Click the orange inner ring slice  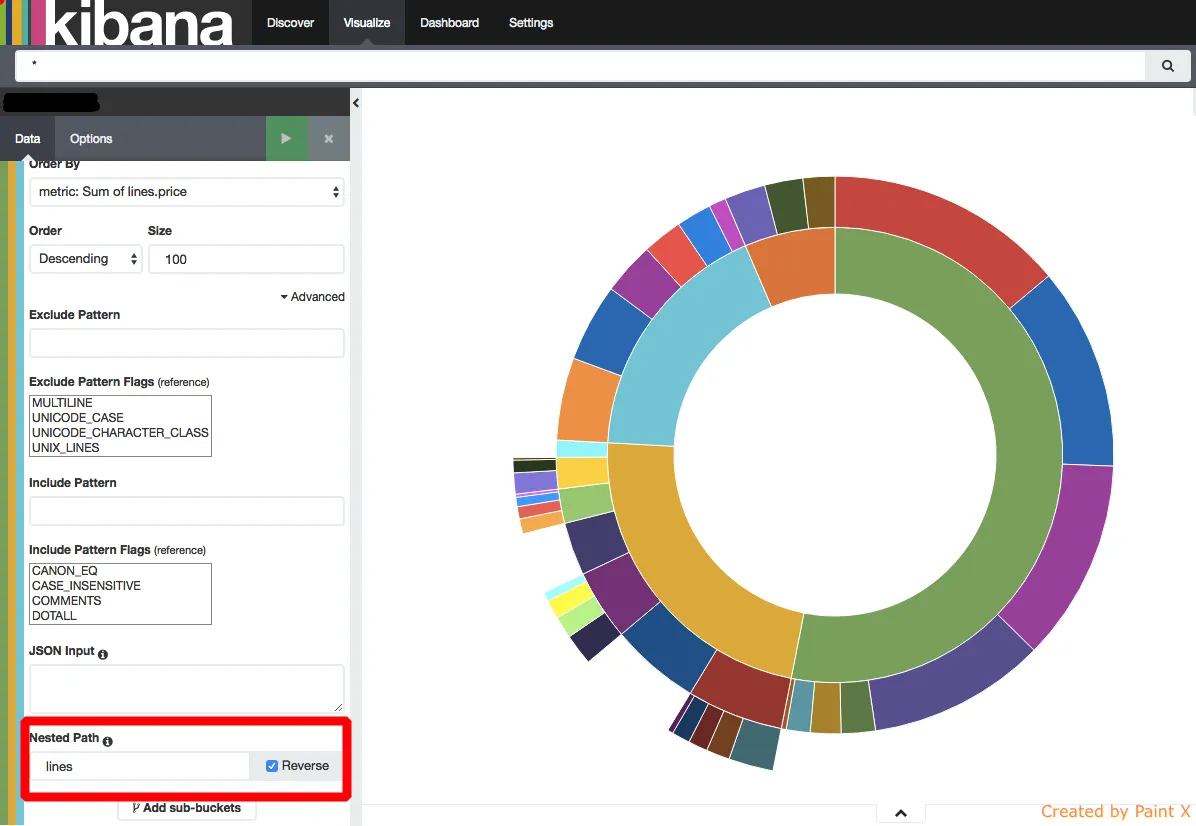point(797,263)
